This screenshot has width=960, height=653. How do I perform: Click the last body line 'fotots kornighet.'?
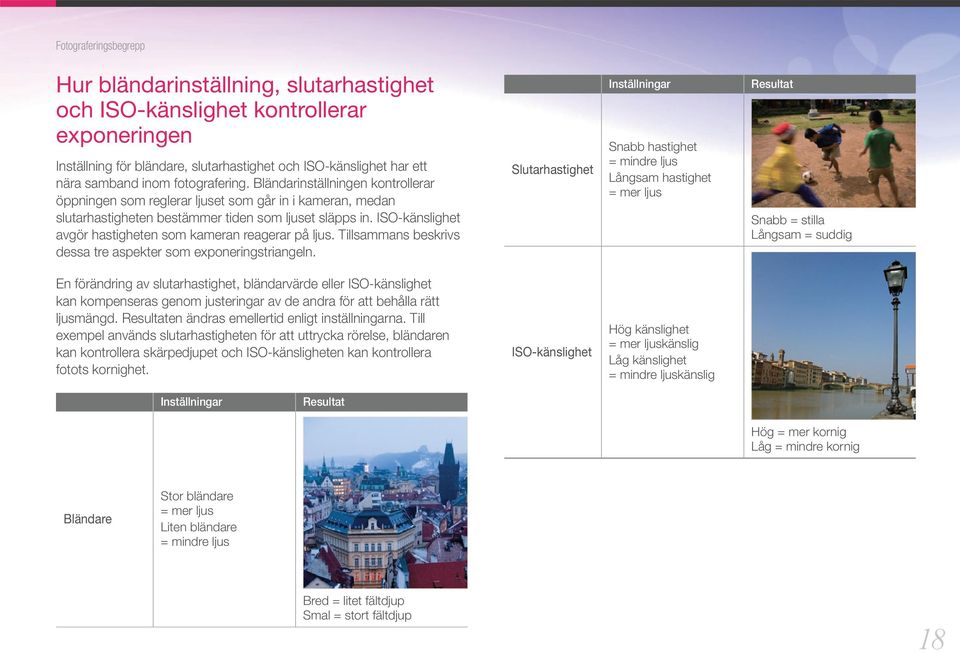[x=102, y=370]
